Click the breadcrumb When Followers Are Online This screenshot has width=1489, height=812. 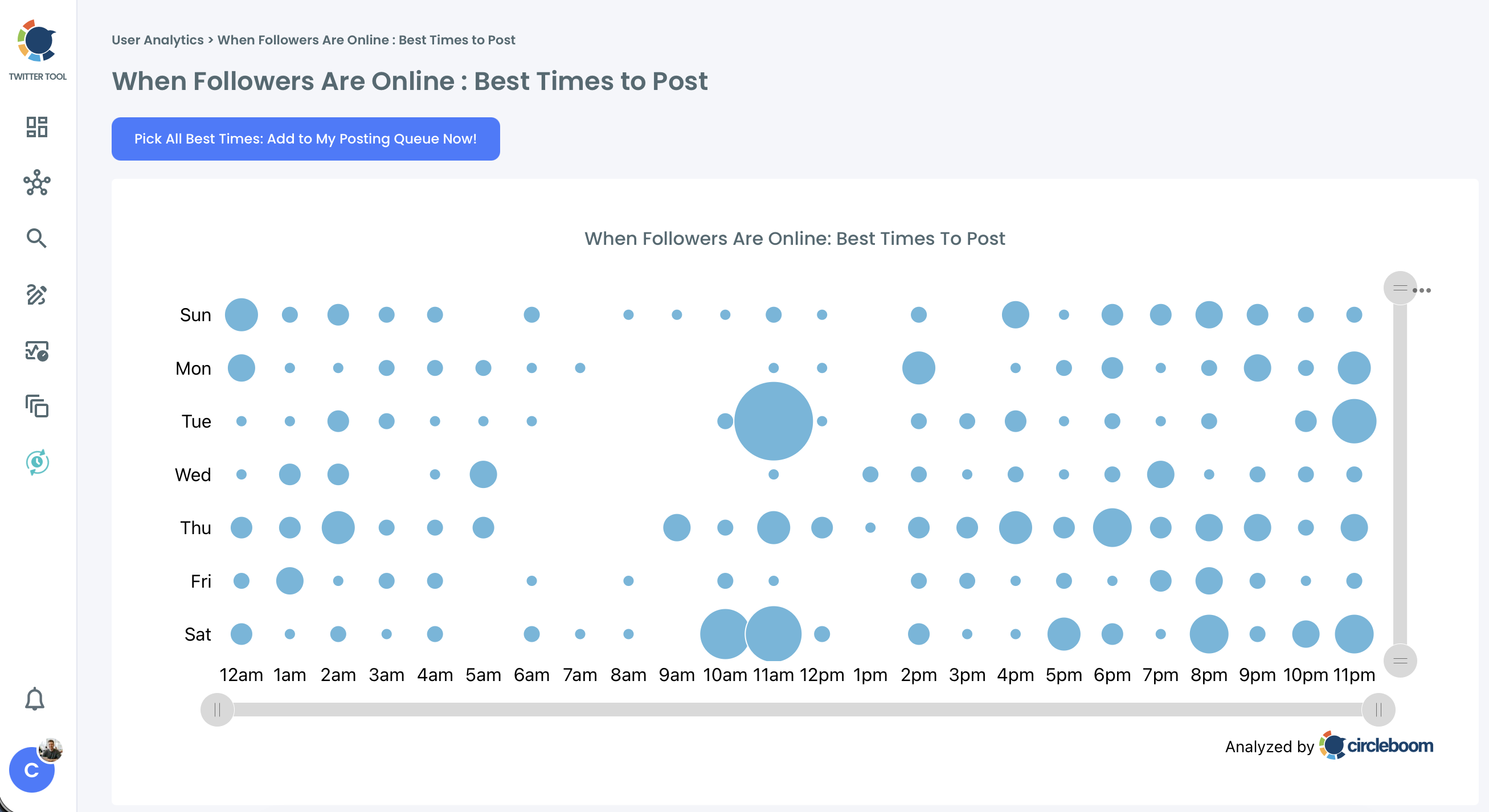(x=366, y=40)
